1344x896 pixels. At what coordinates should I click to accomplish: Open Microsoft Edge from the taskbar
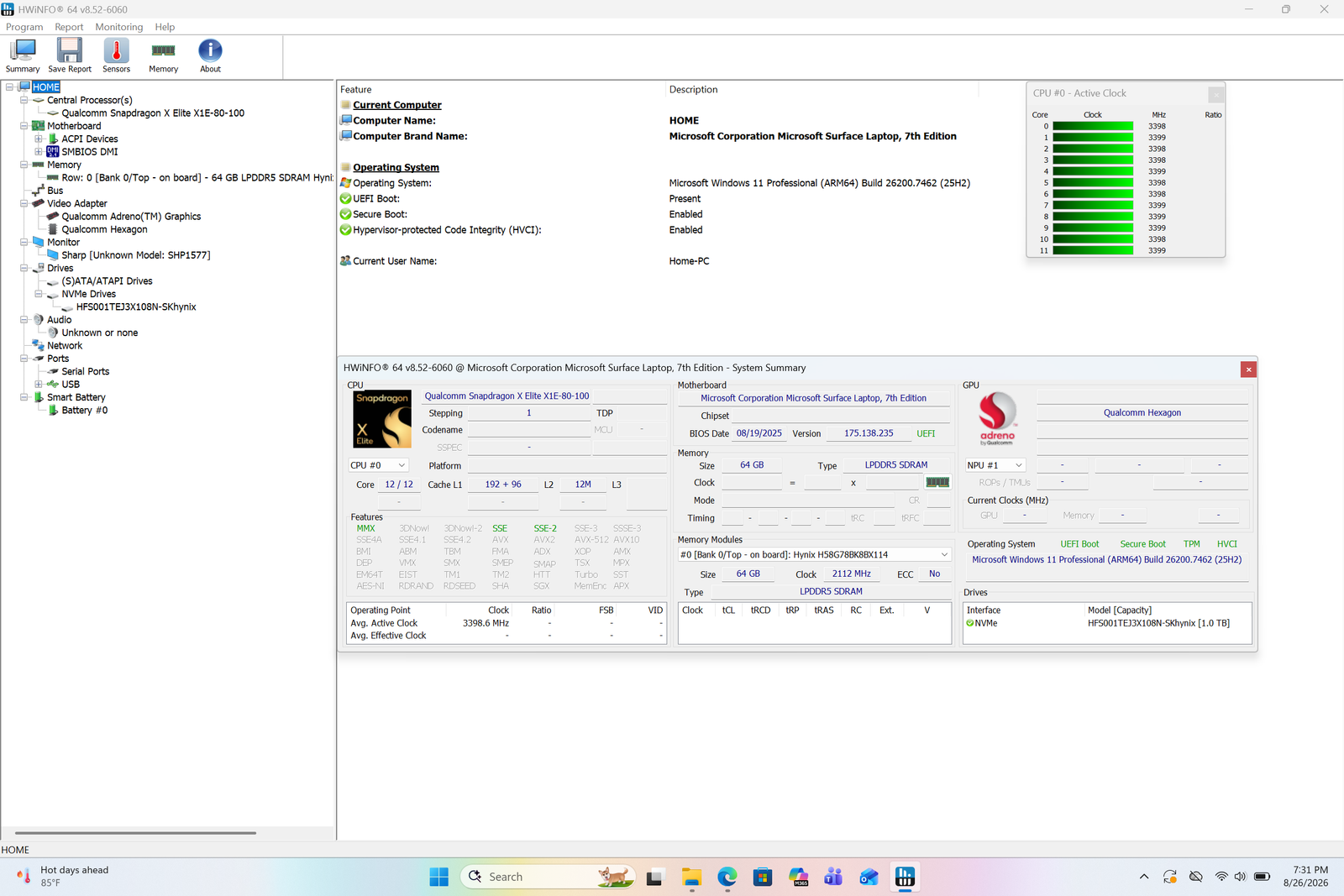tap(727, 877)
